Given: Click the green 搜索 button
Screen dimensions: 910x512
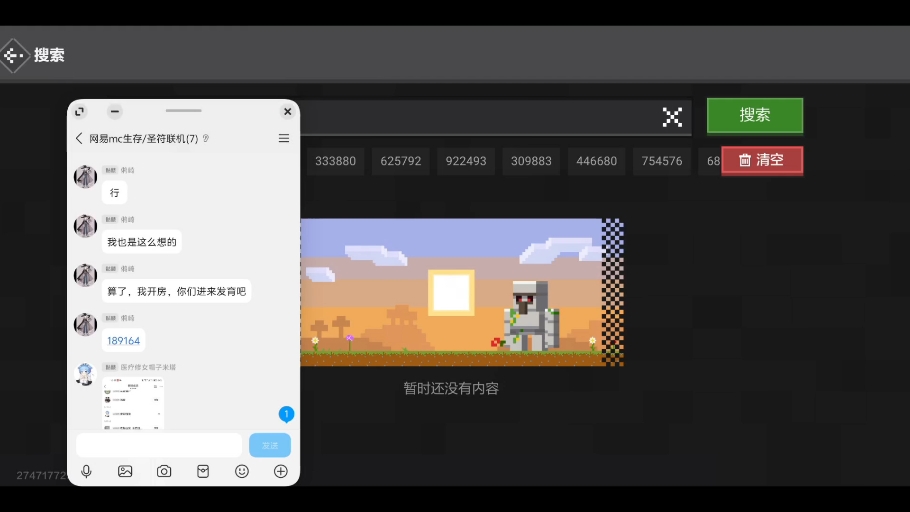Looking at the screenshot, I should point(754,115).
